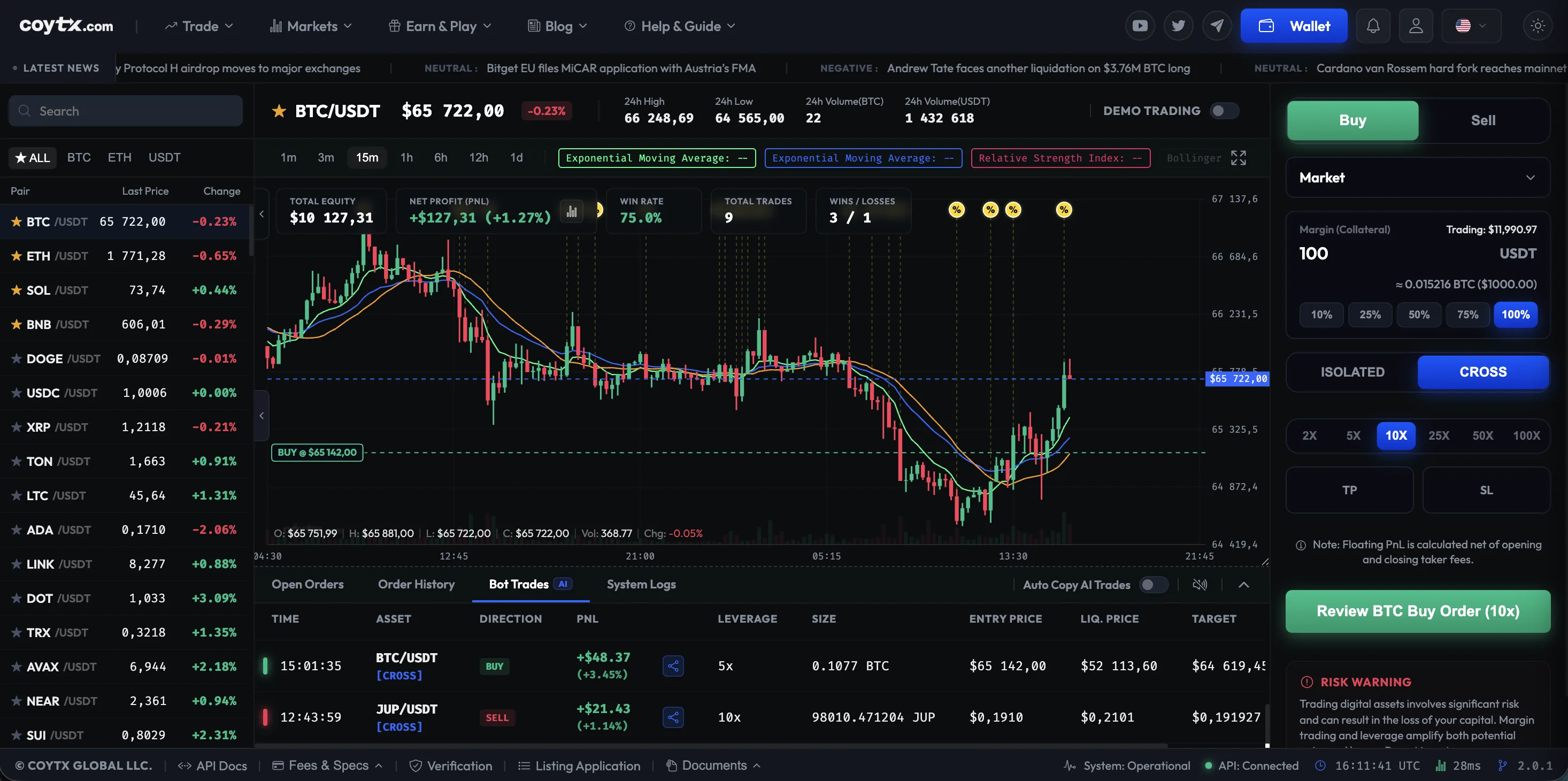Collapse bot trades panel with up chevron
This screenshot has height=781, width=1568.
pyautogui.click(x=1243, y=584)
